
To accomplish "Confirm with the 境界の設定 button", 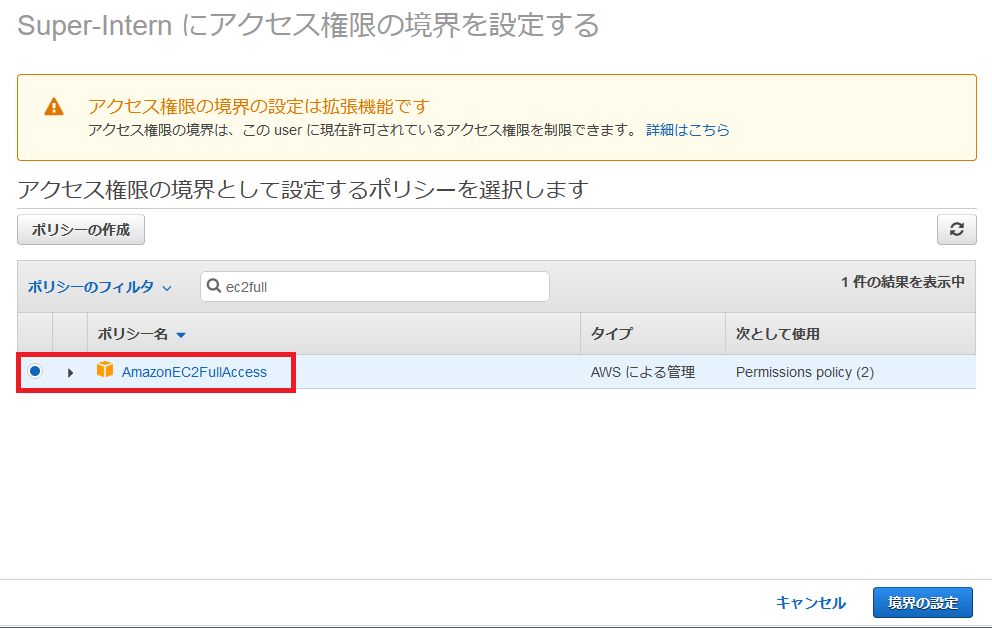I will [x=922, y=602].
